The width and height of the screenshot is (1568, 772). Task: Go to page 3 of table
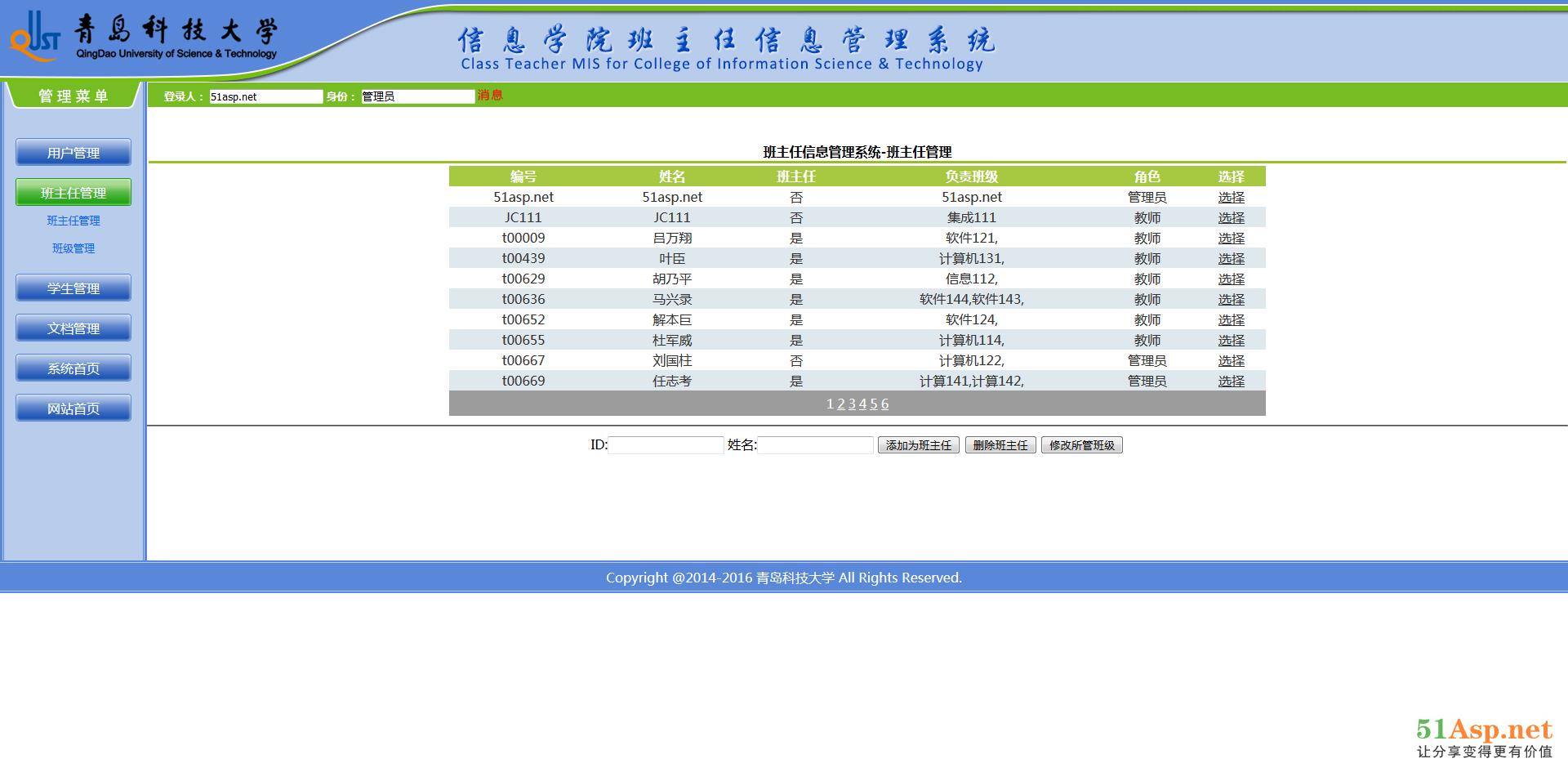[852, 404]
